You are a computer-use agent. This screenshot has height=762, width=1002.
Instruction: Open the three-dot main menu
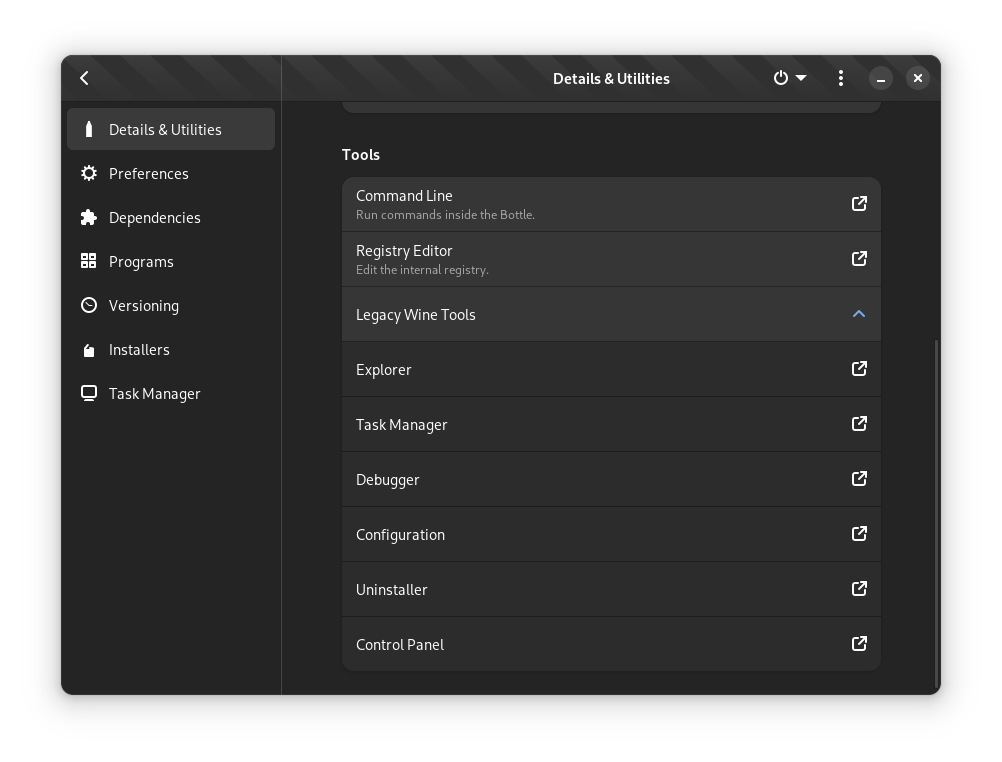click(840, 78)
